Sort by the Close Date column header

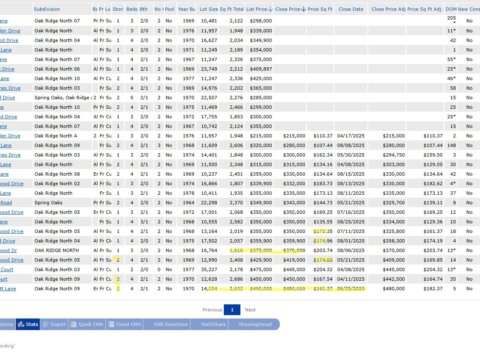[x=351, y=9]
